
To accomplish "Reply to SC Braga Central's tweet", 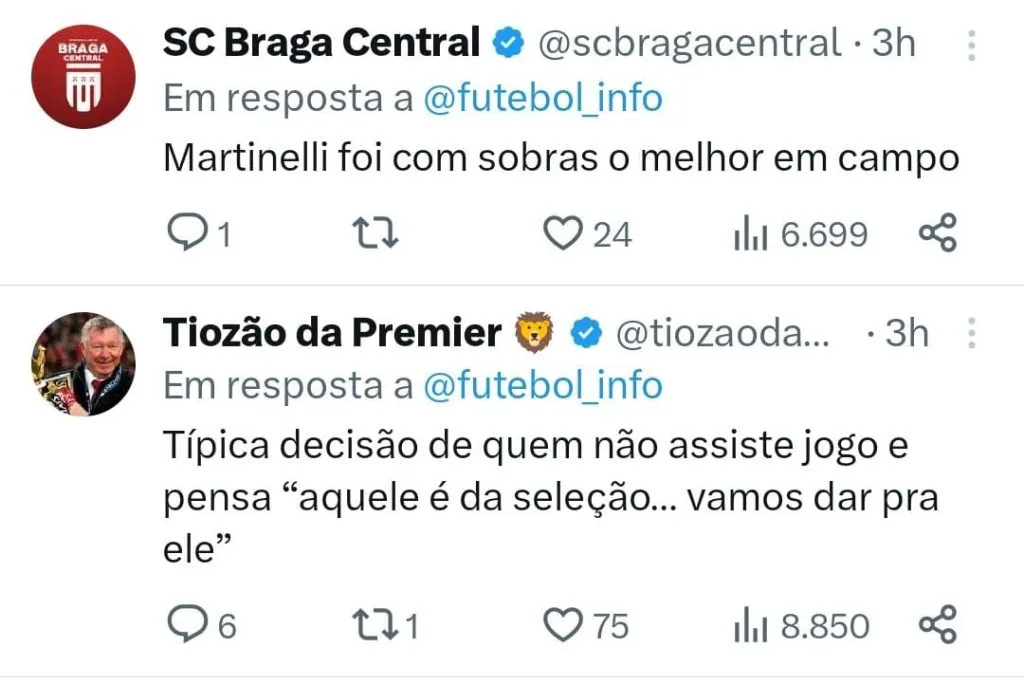I will pyautogui.click(x=185, y=234).
